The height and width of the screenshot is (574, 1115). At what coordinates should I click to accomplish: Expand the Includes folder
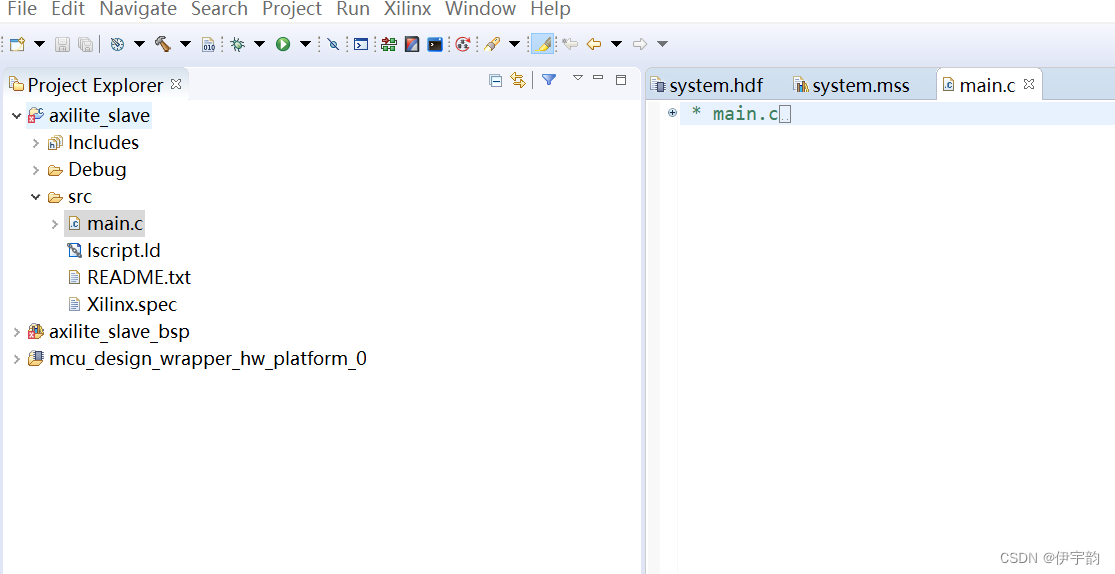36,143
